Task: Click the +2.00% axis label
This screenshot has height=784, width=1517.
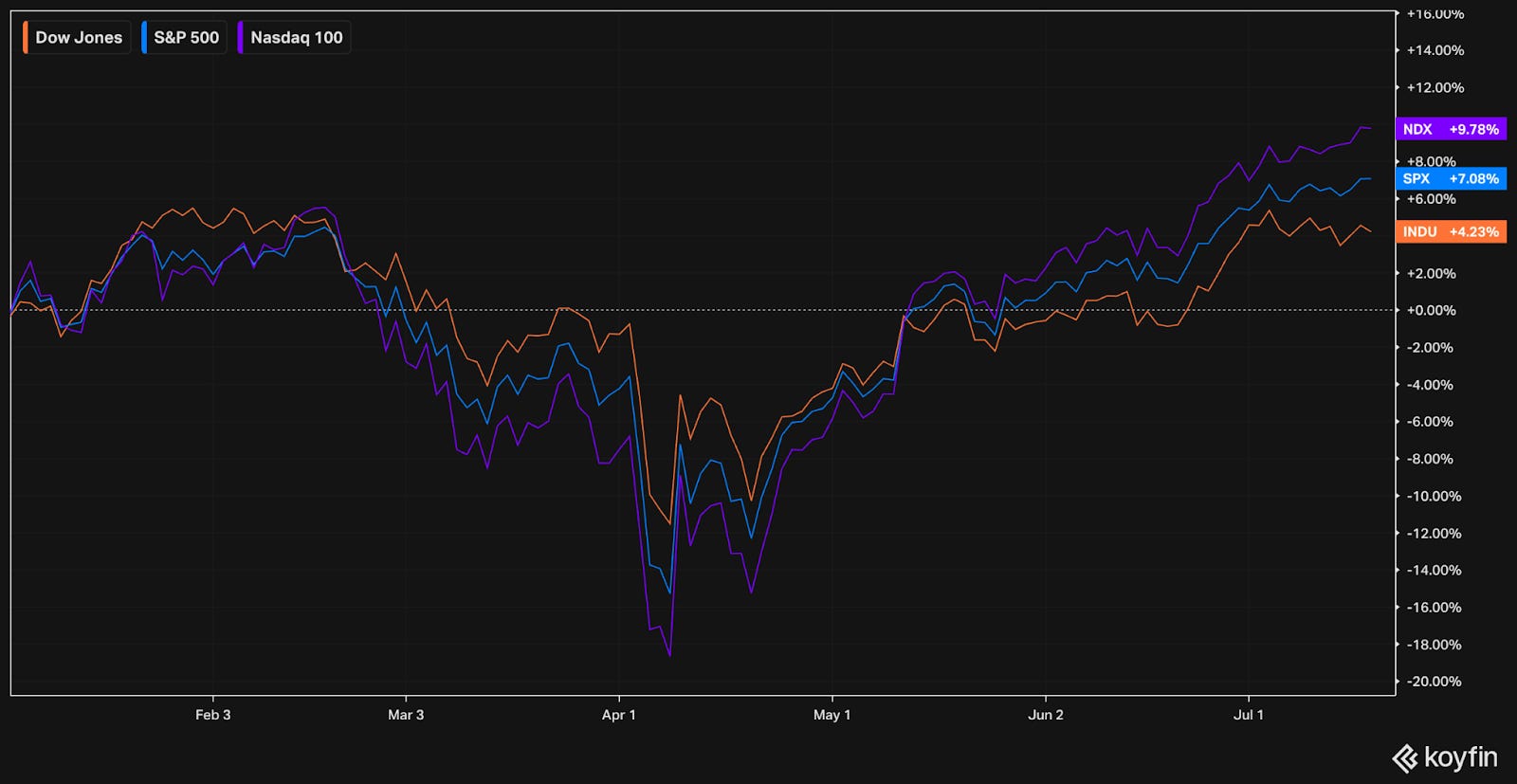Action: (1431, 273)
